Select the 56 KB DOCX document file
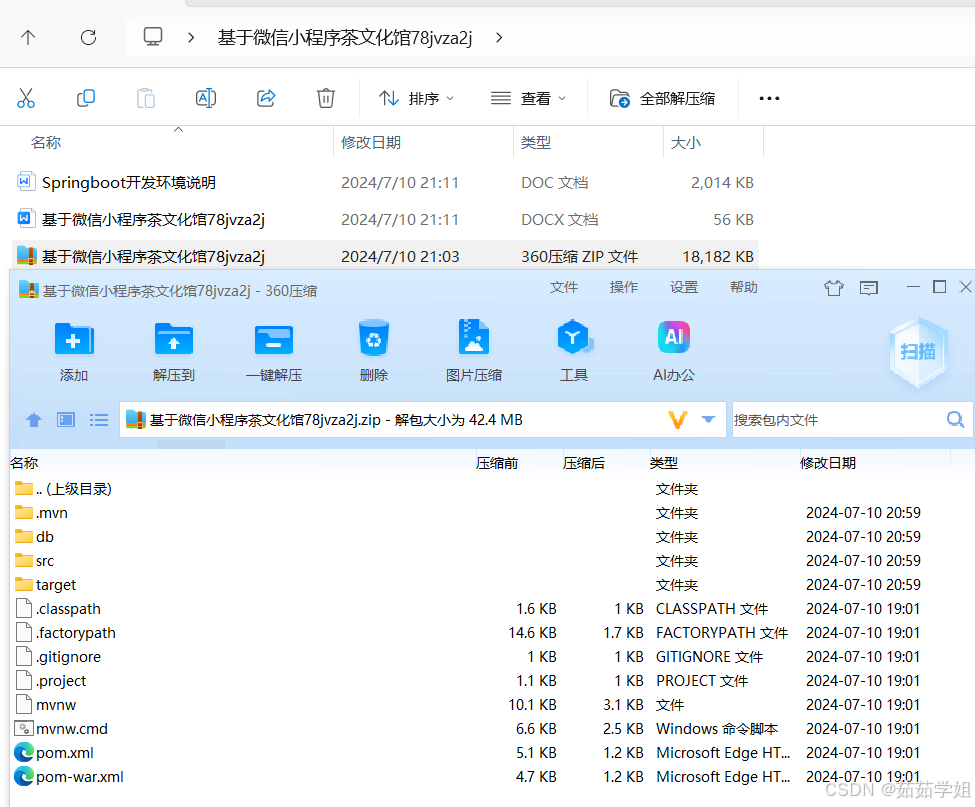The width and height of the screenshot is (975, 807). point(386,219)
